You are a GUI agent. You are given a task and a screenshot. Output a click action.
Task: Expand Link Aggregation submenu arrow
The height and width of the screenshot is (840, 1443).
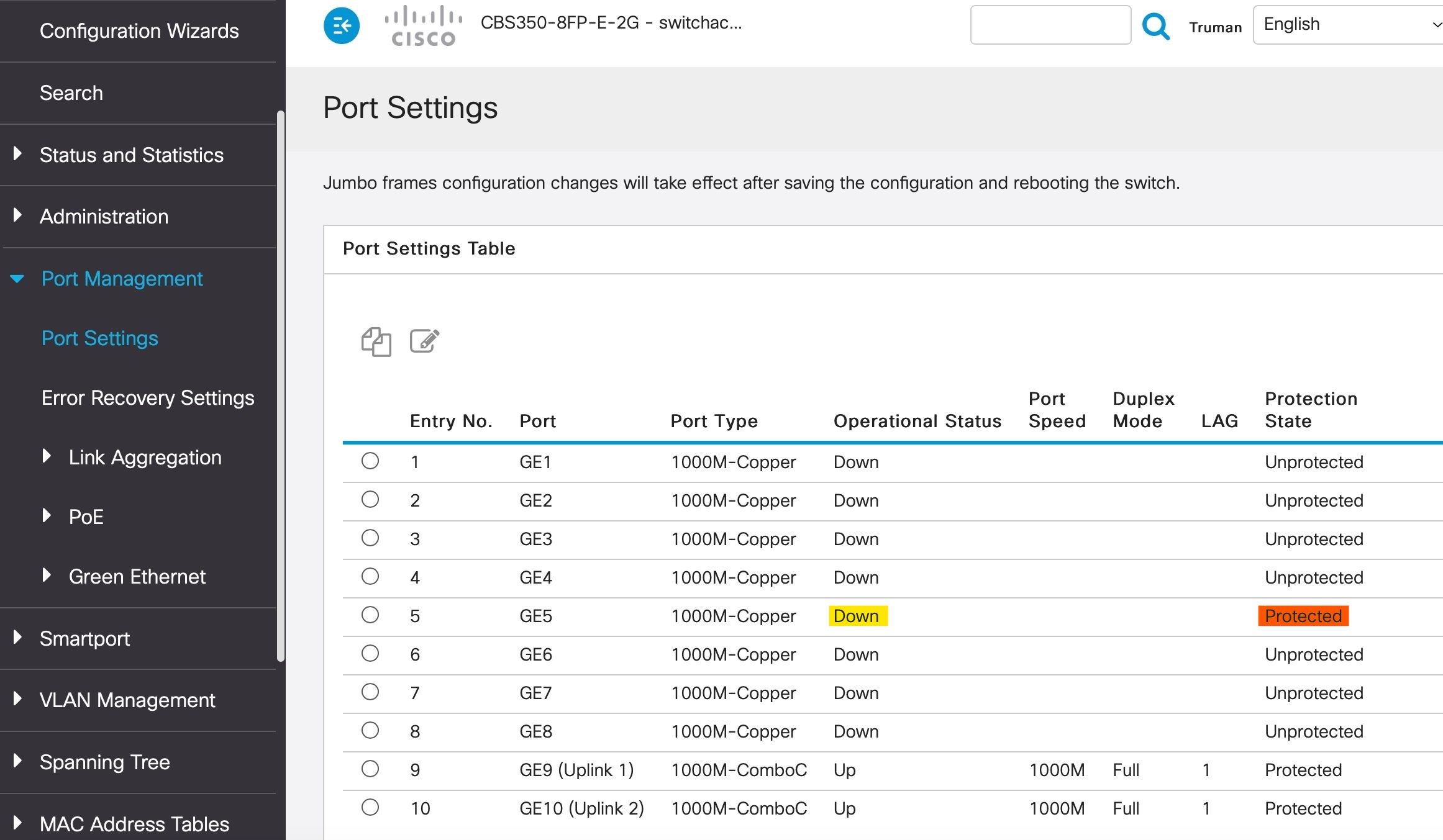pos(46,456)
